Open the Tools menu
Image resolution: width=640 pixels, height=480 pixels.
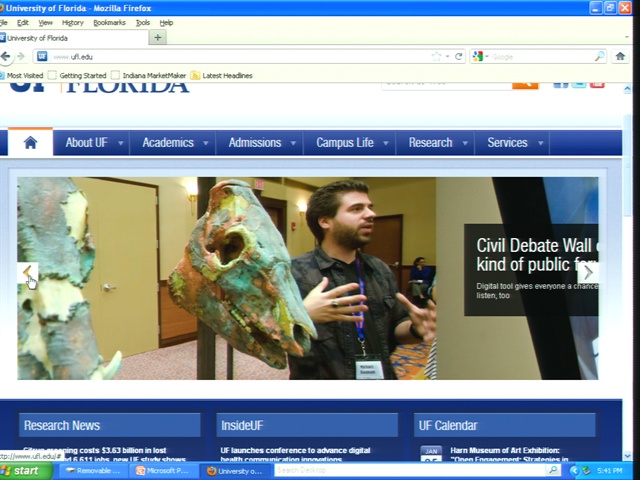coord(143,23)
